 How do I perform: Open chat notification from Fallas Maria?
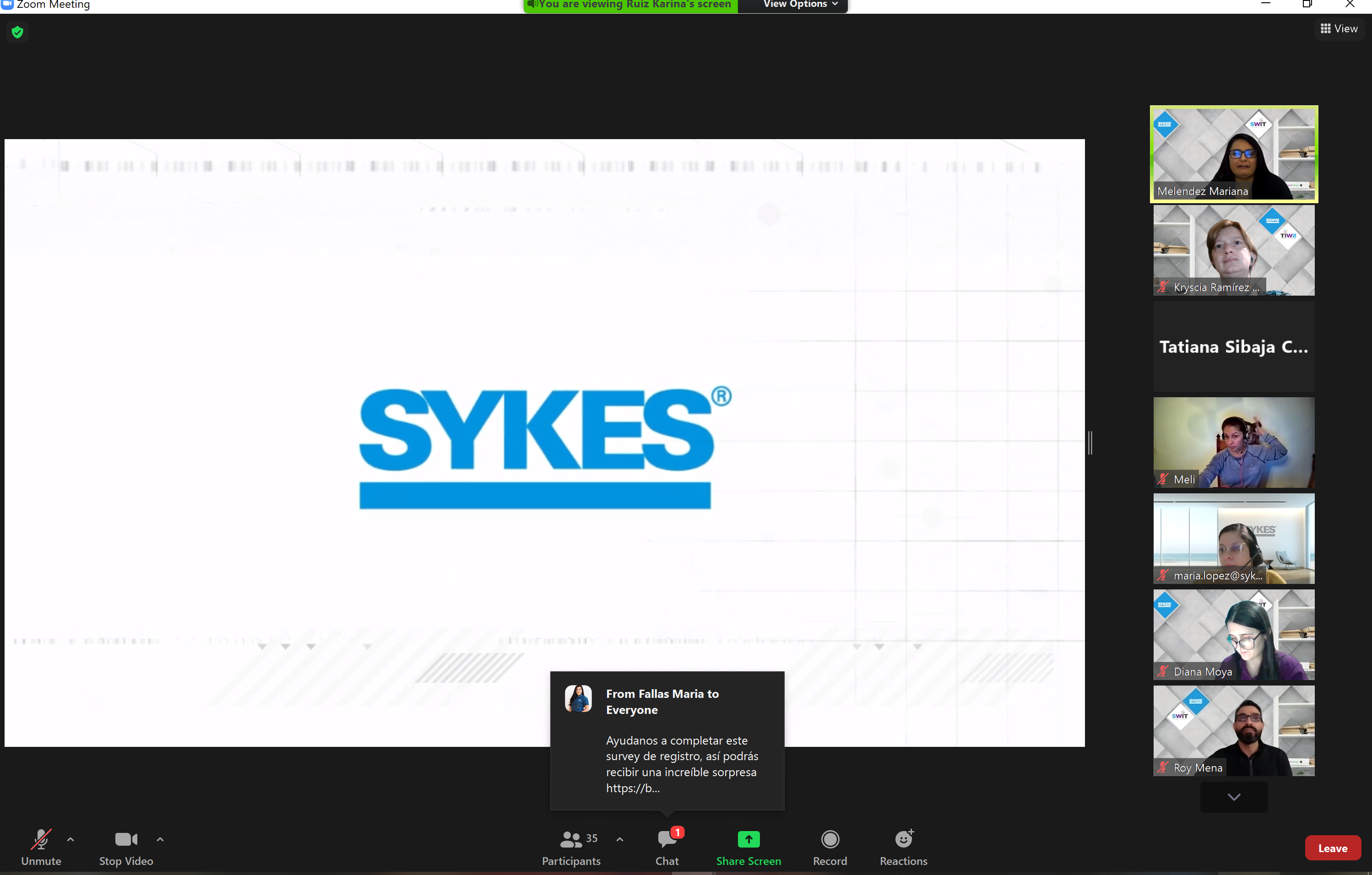click(x=667, y=740)
